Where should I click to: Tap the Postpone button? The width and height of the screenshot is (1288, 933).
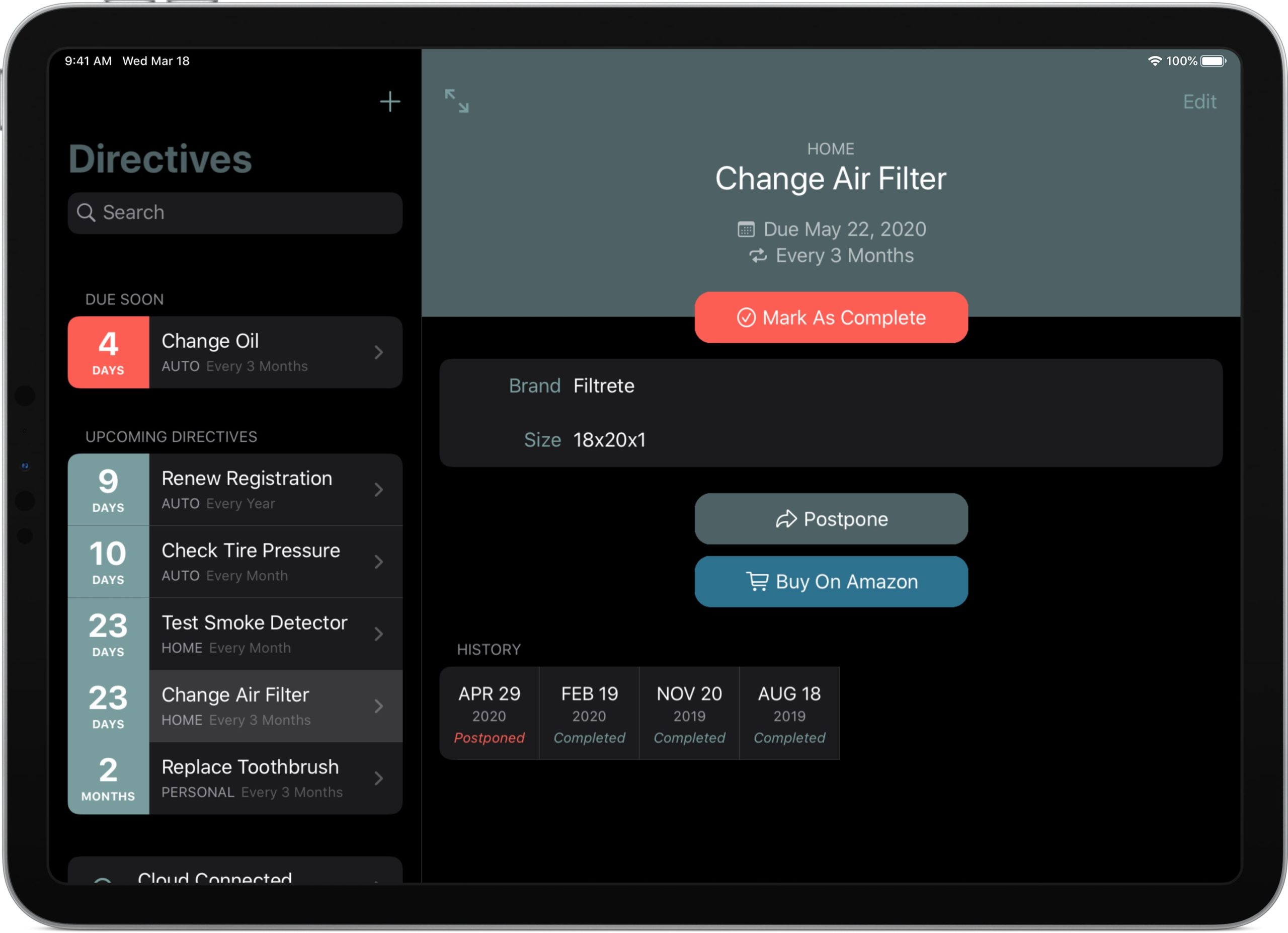pyautogui.click(x=831, y=518)
